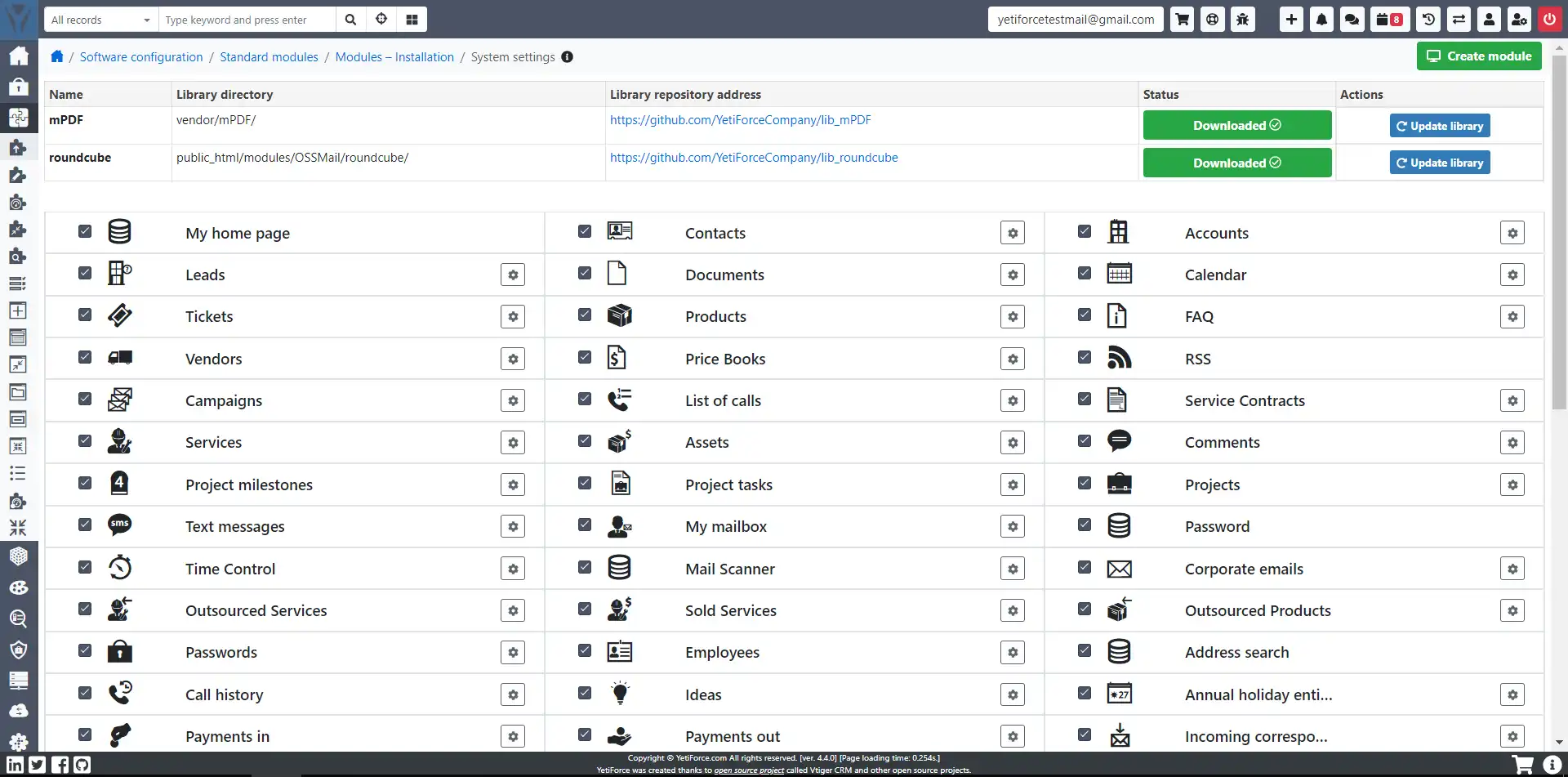Disable the Accounts module checkbox

[x=1085, y=231]
